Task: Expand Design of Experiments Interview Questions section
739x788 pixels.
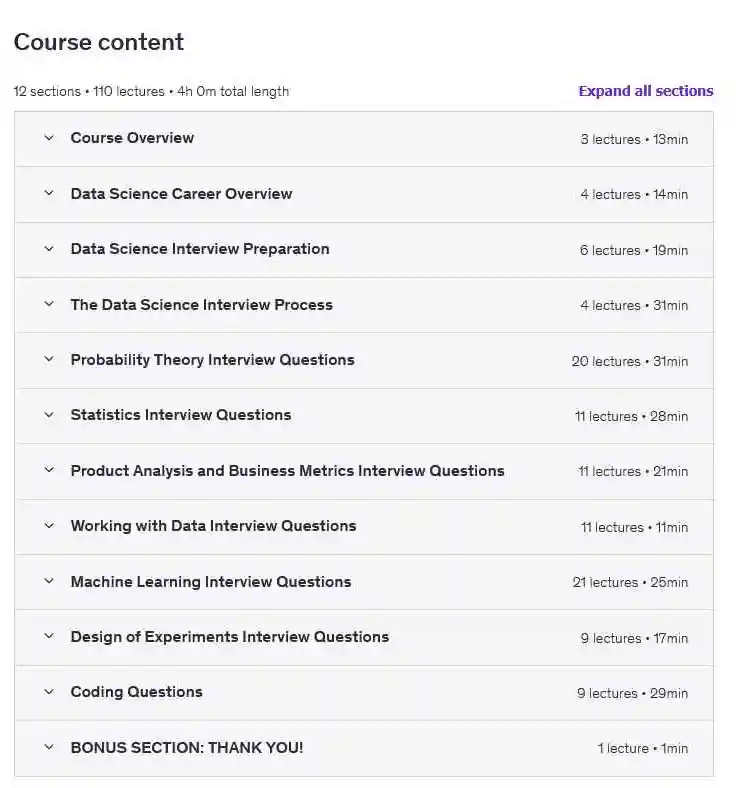Action: click(229, 637)
